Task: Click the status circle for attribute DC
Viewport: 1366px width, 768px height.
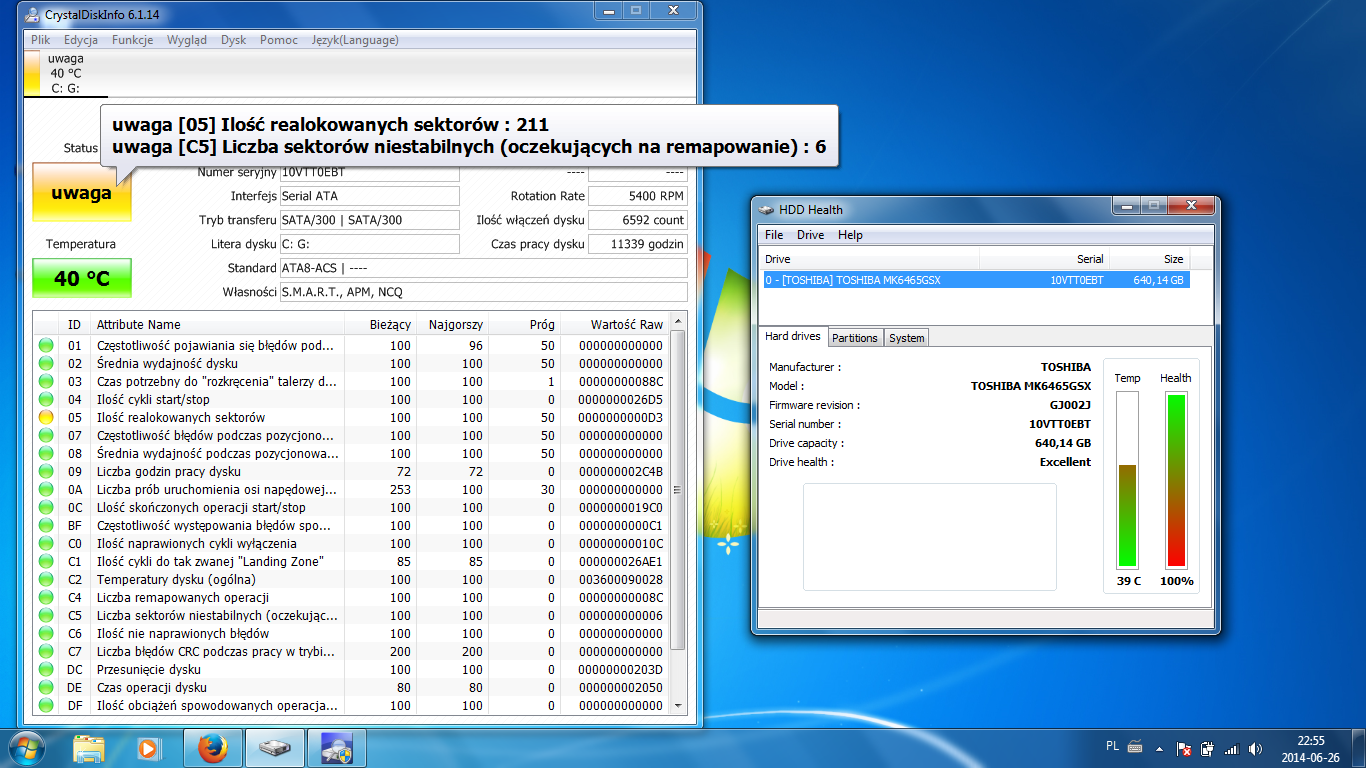Action: click(46, 669)
